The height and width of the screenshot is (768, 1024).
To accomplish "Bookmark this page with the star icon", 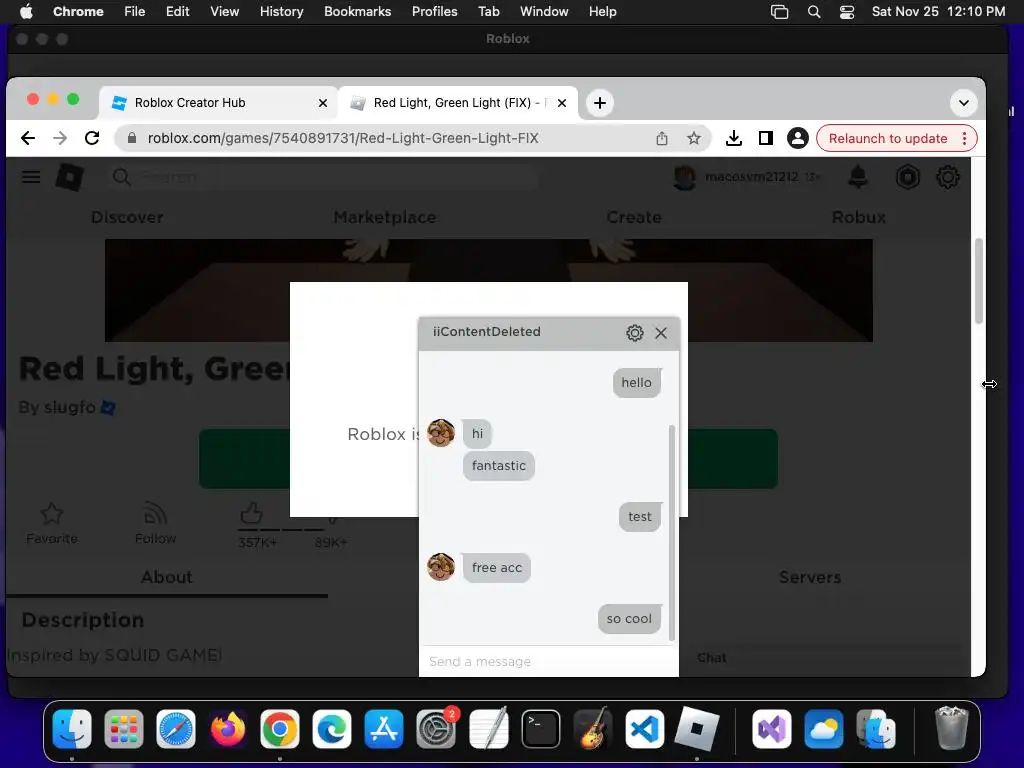I will [694, 138].
